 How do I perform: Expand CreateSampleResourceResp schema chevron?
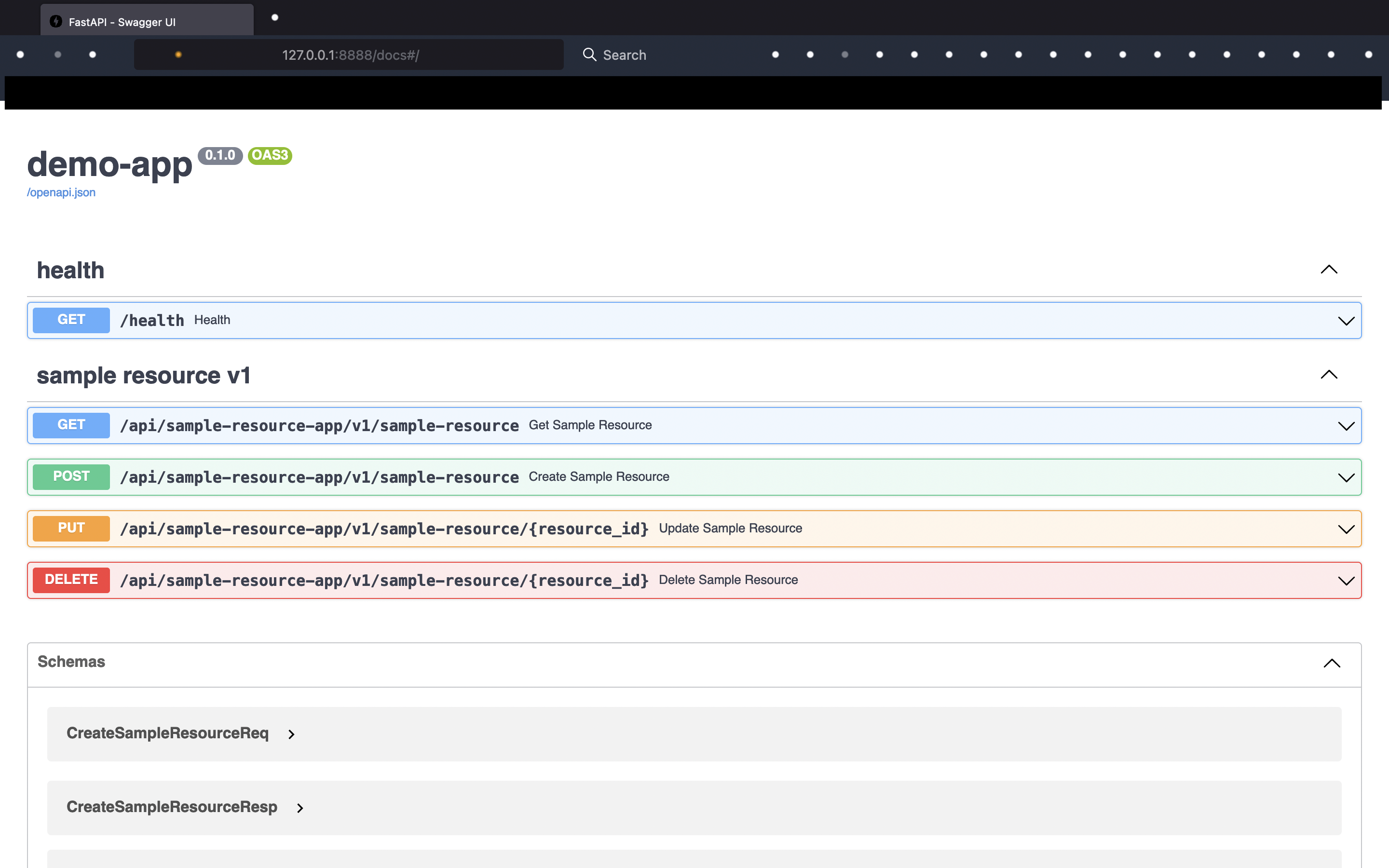pos(300,808)
